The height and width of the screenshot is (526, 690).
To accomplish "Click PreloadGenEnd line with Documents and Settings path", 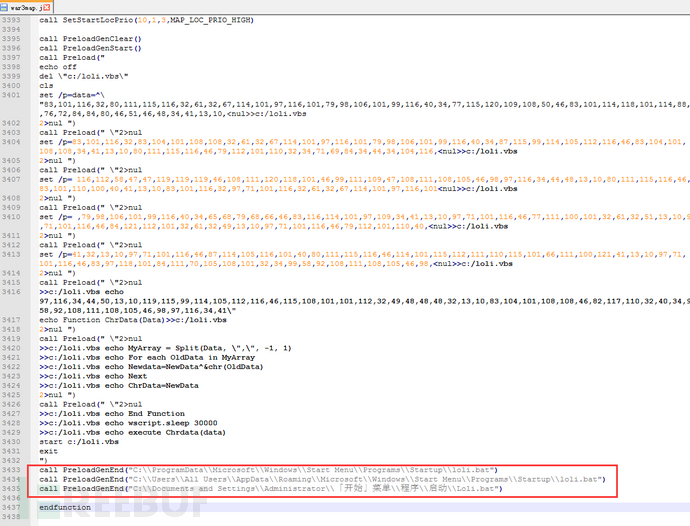I will 271,489.
